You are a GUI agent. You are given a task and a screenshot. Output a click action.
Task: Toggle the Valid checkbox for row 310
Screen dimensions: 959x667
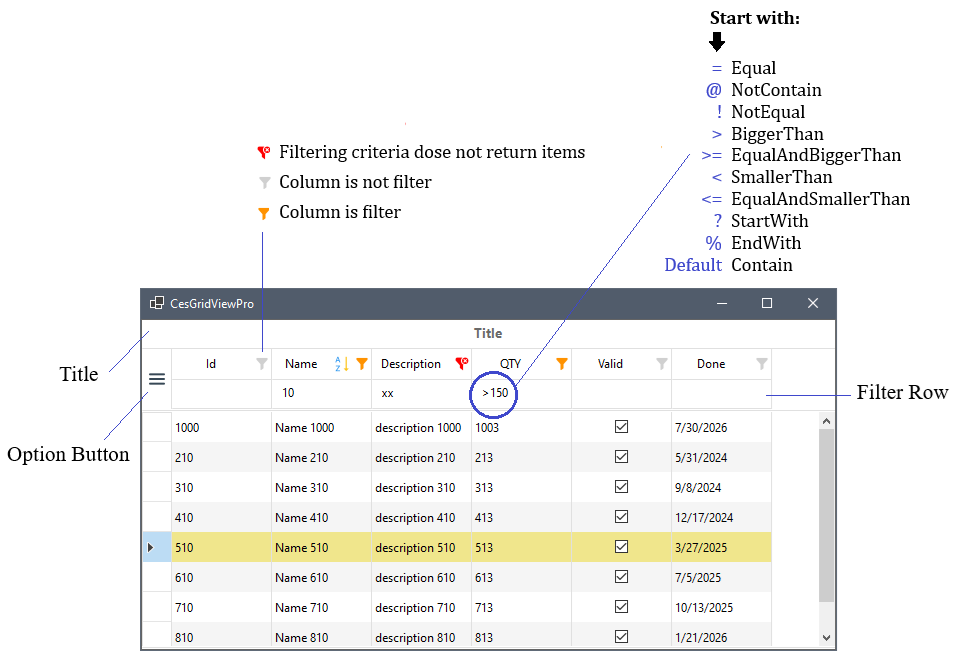(x=621, y=487)
